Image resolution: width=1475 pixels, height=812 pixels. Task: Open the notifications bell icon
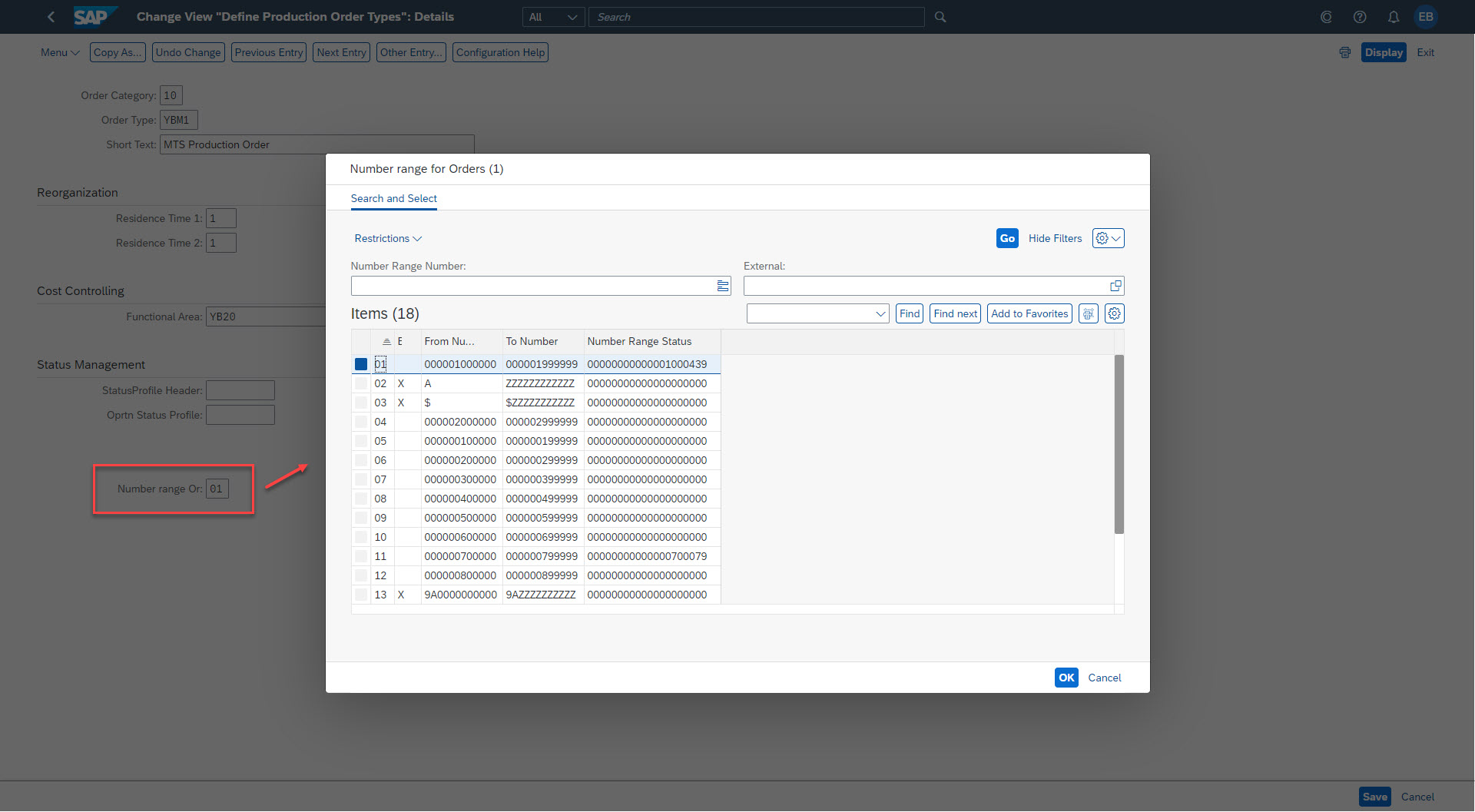[1394, 17]
